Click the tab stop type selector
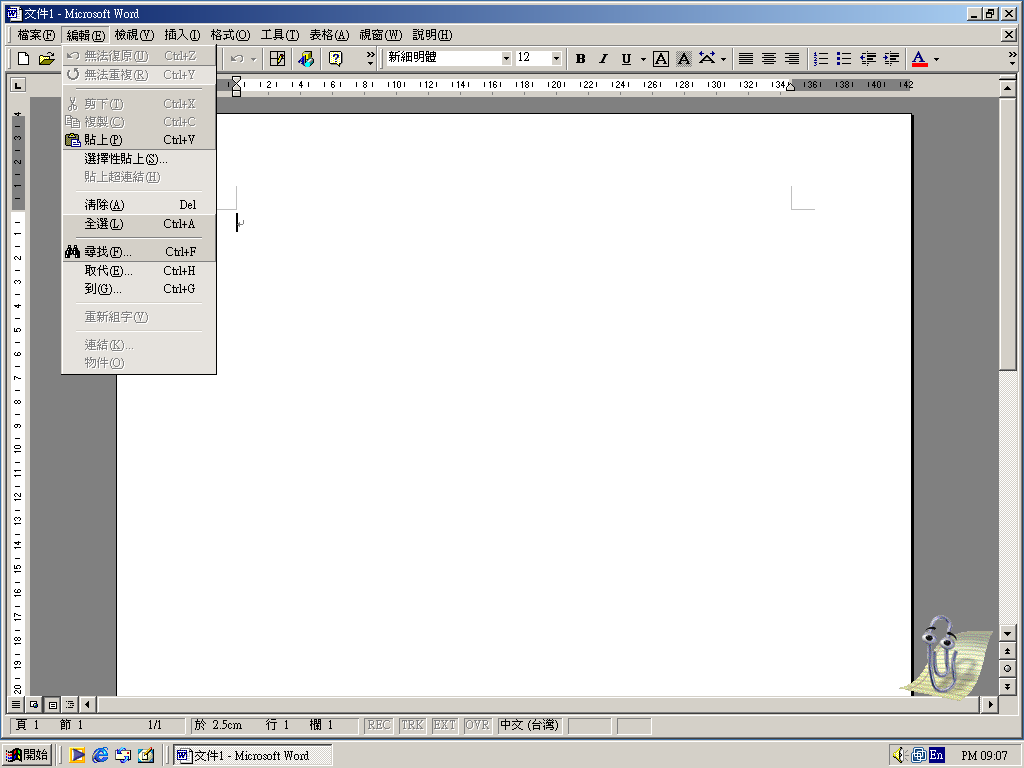The height and width of the screenshot is (768, 1024). click(18, 85)
